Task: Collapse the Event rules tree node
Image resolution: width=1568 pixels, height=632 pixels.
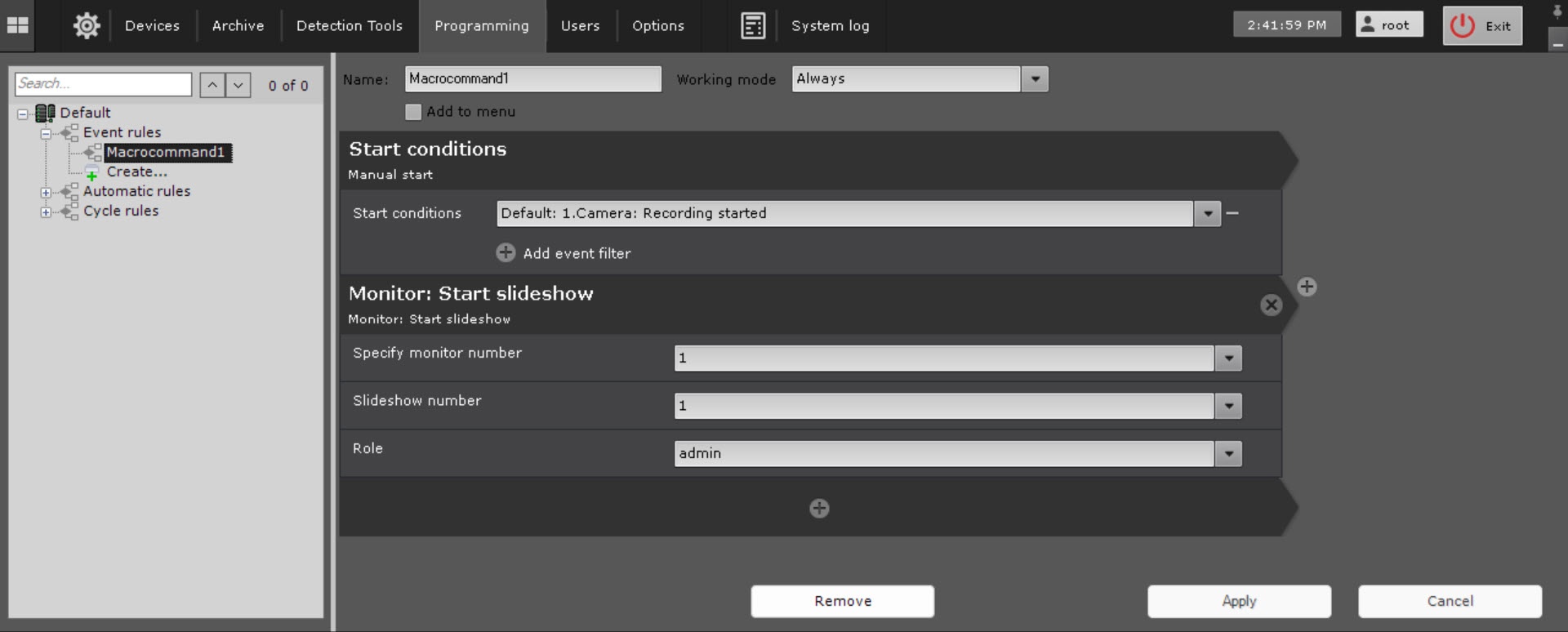Action: pyautogui.click(x=47, y=133)
